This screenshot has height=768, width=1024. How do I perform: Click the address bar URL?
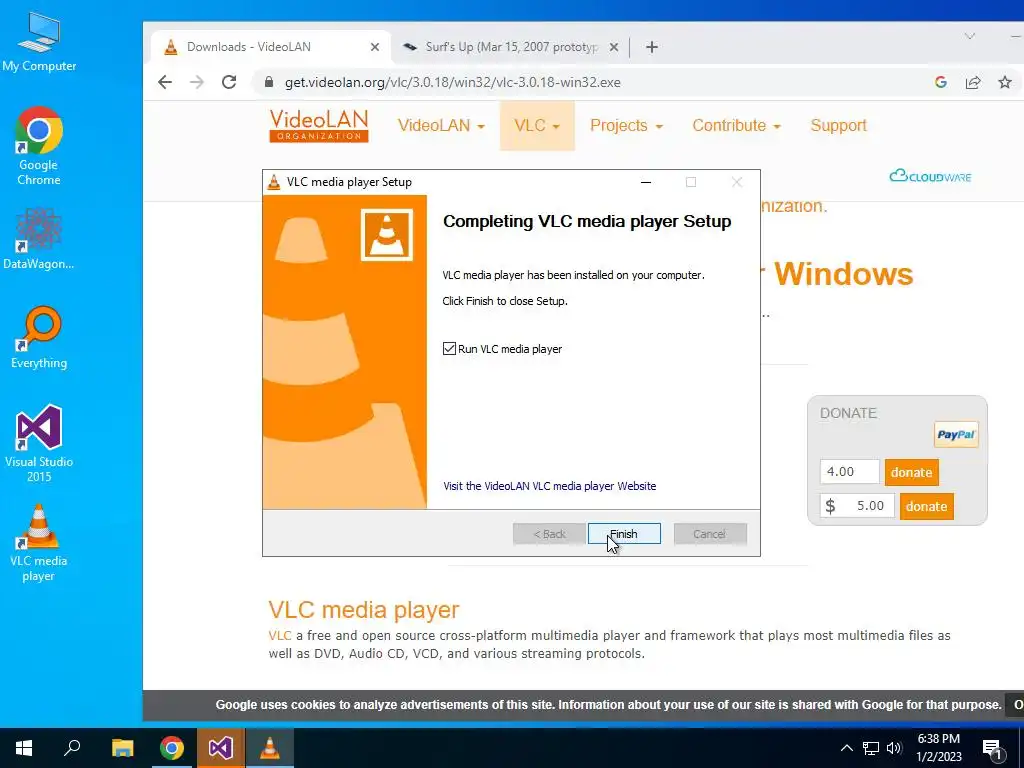point(453,82)
